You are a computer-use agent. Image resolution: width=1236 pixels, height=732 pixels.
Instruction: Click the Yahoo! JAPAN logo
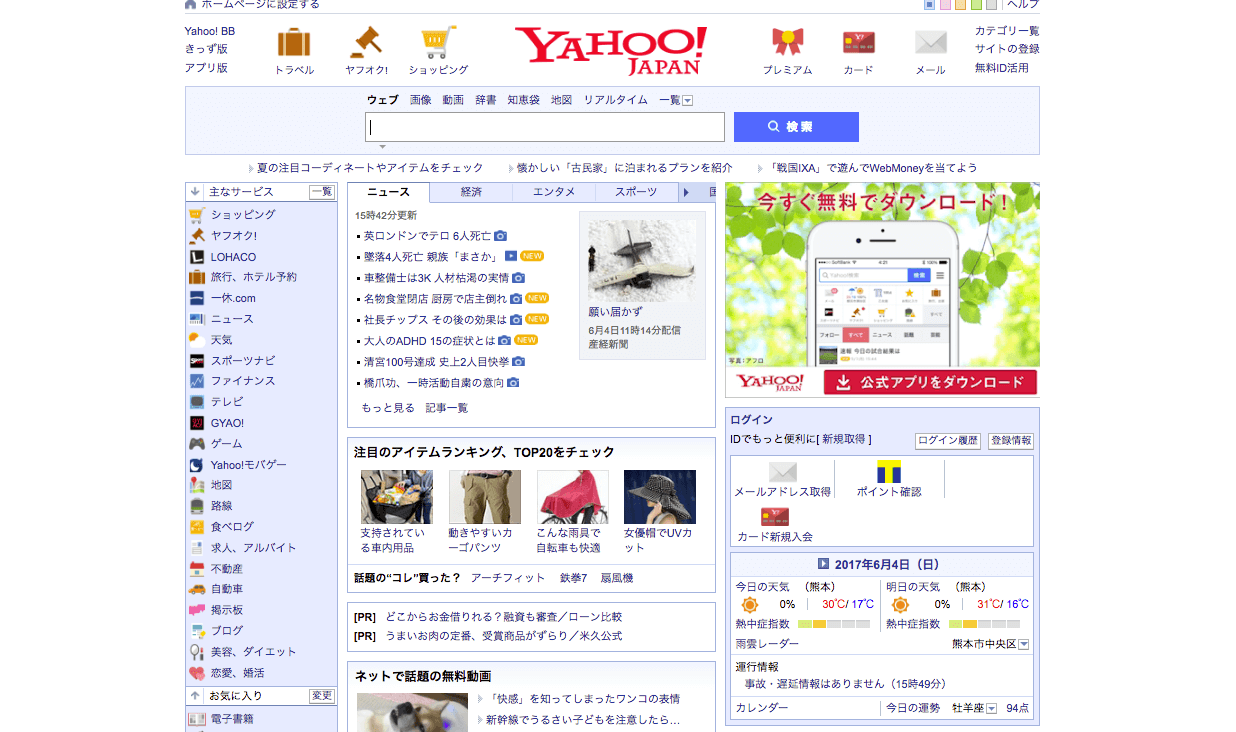pos(611,51)
